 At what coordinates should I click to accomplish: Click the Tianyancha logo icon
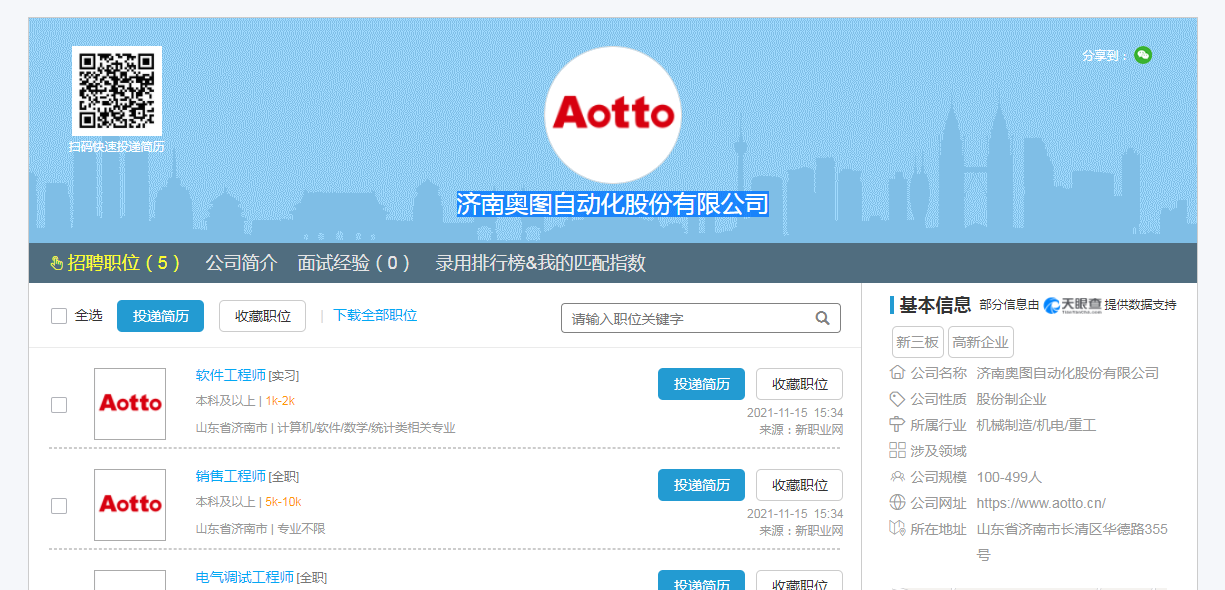point(1072,305)
